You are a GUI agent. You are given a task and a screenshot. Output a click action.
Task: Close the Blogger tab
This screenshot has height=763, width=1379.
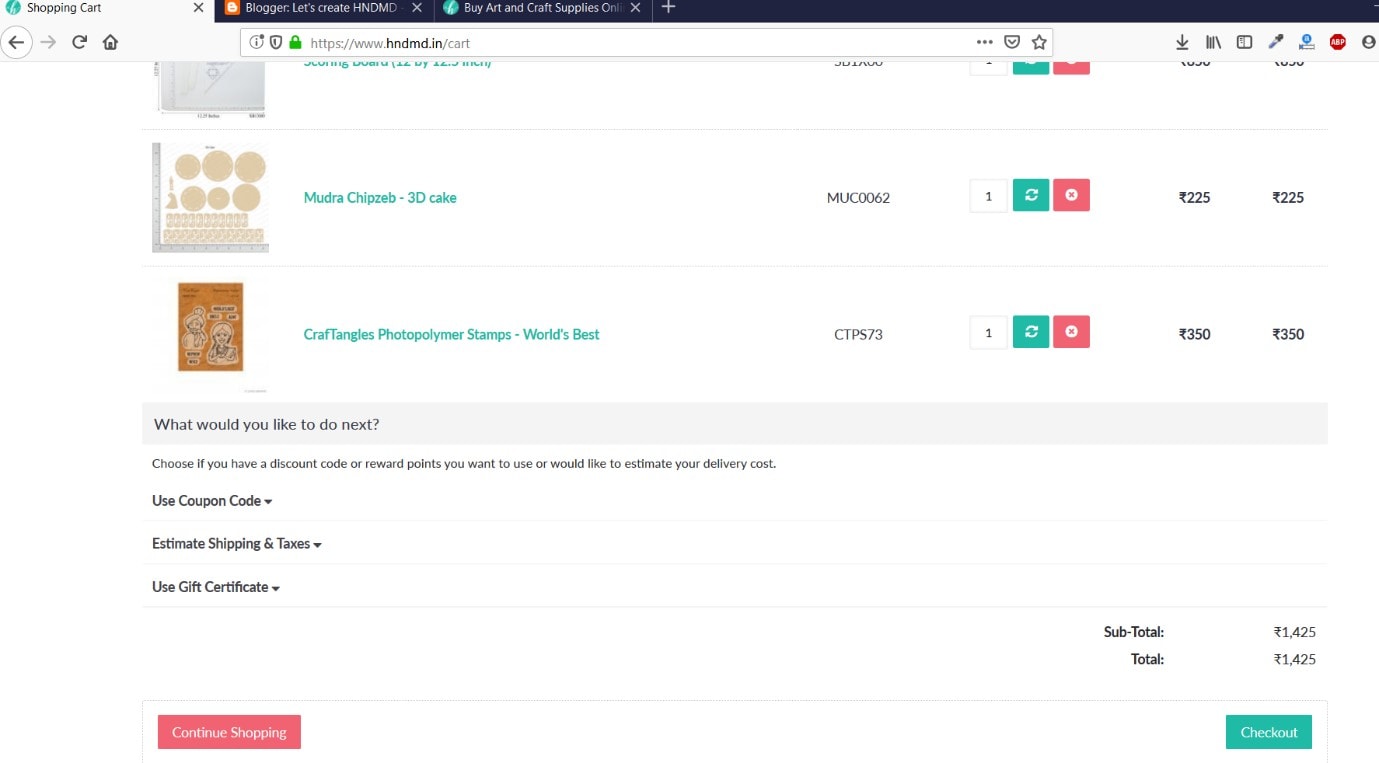(x=417, y=8)
